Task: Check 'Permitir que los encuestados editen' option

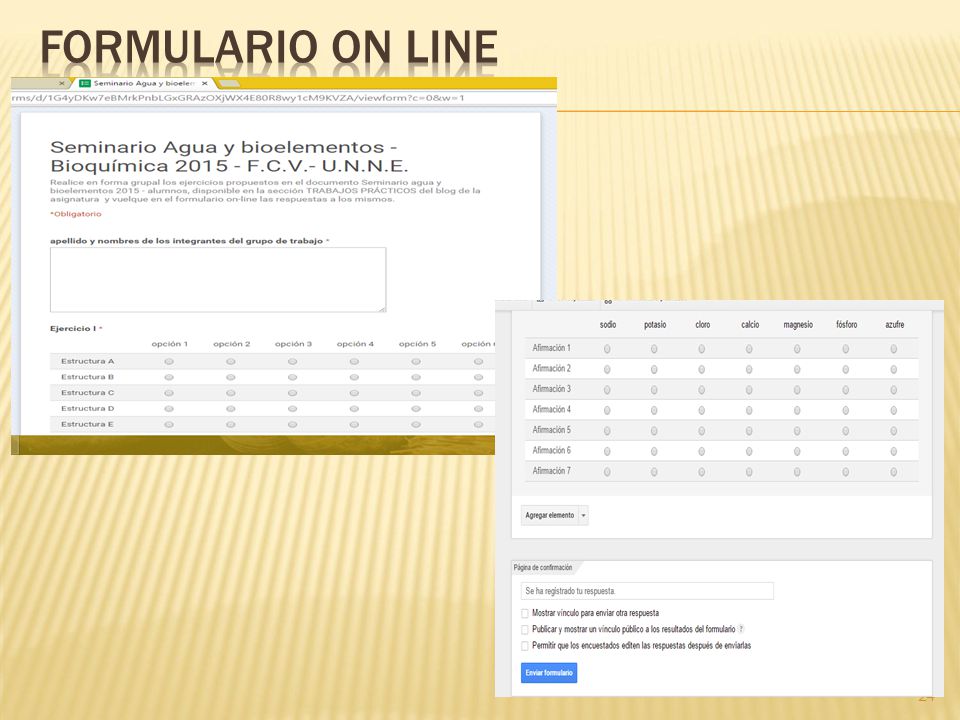Action: (525, 645)
